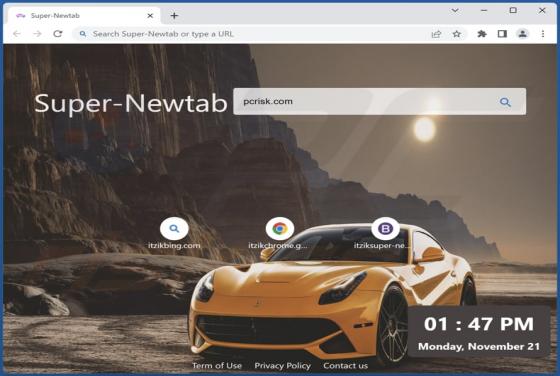
Task: Reload the current page
Action: pos(58,34)
